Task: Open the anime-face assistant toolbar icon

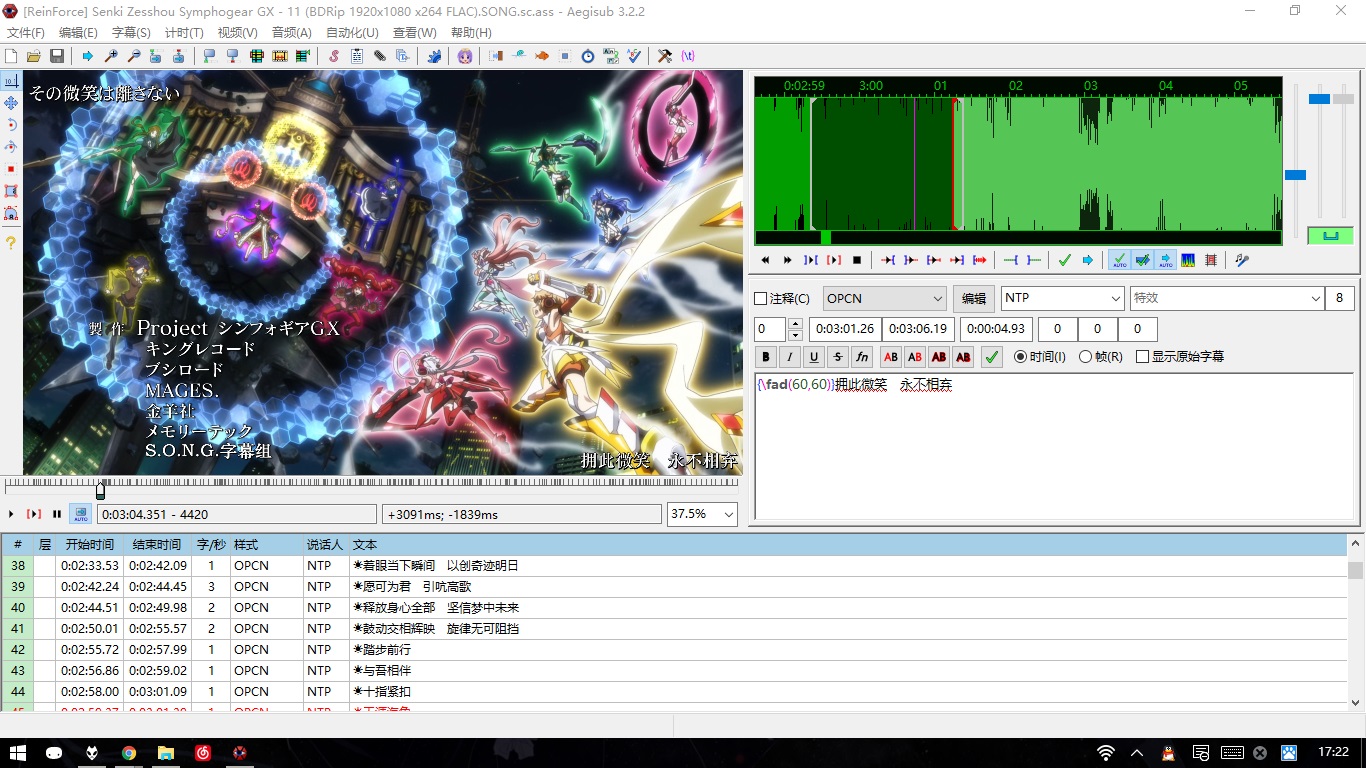Action: pos(465,56)
